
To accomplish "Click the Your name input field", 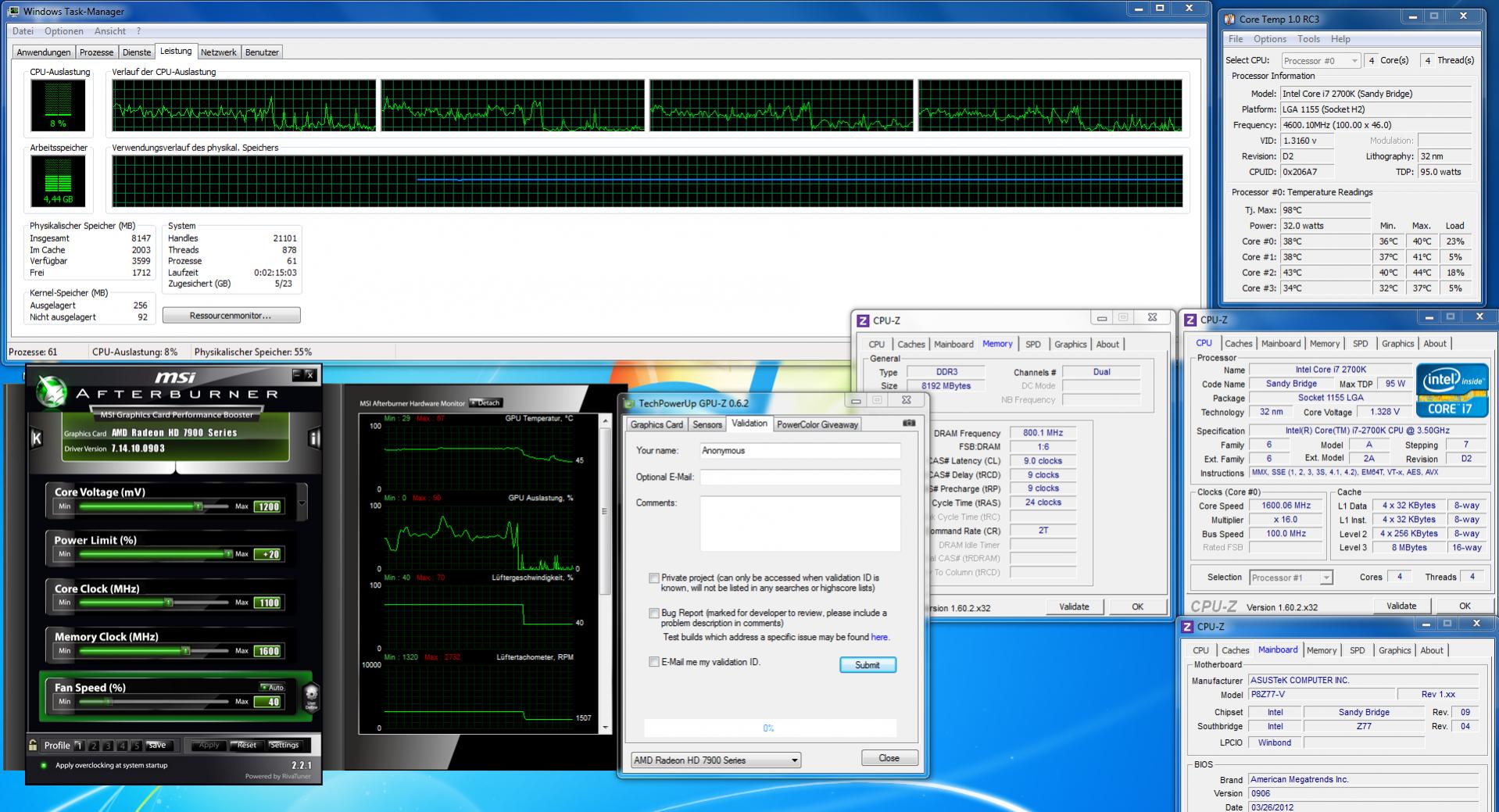I will [x=800, y=451].
